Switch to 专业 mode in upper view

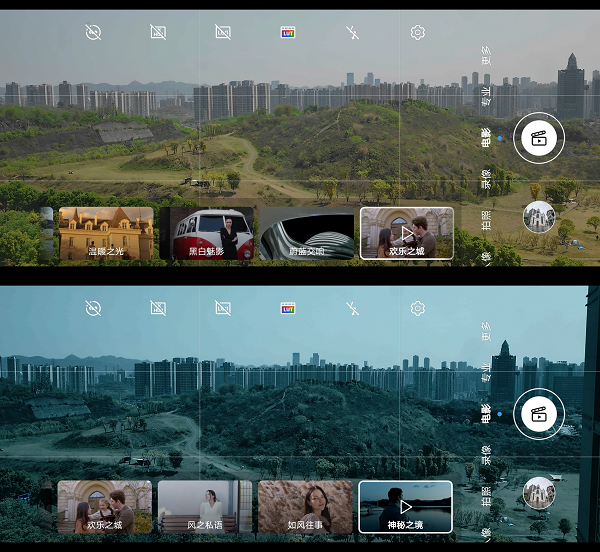point(486,97)
